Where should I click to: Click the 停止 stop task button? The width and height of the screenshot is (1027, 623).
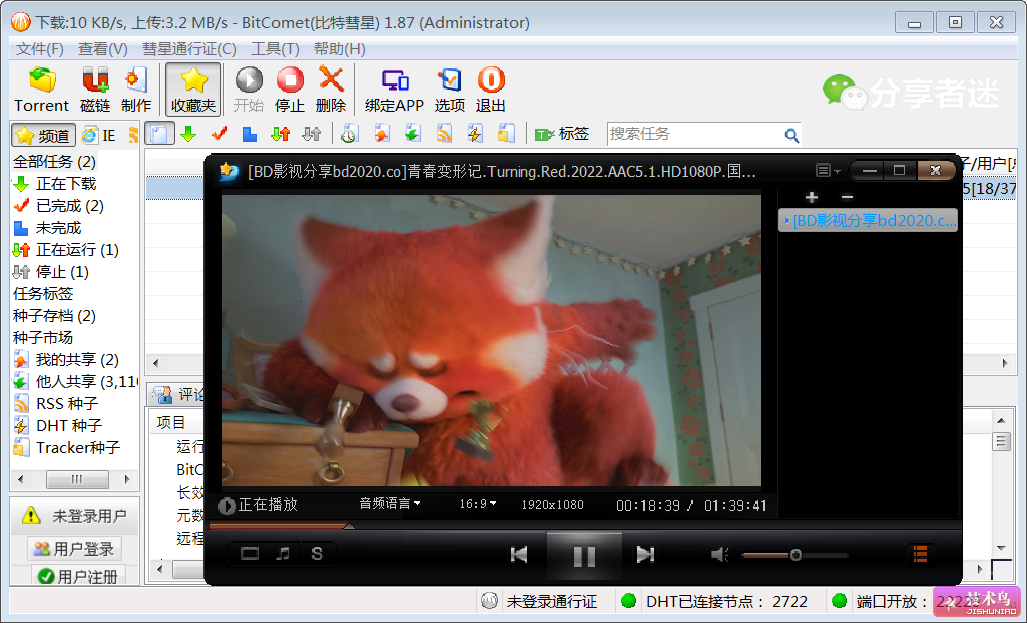tap(289, 90)
